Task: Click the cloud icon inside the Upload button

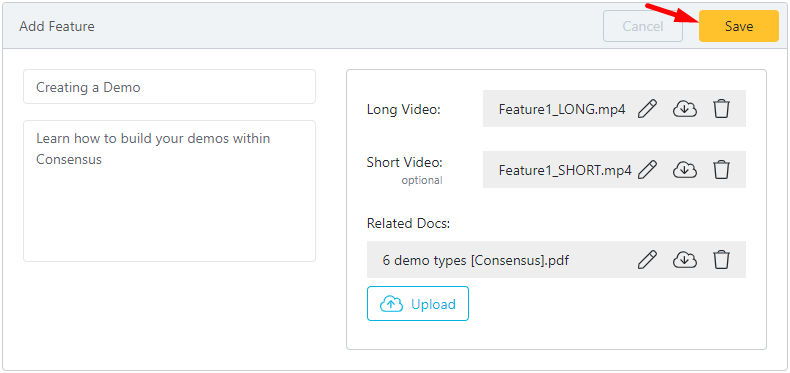Action: 391,303
